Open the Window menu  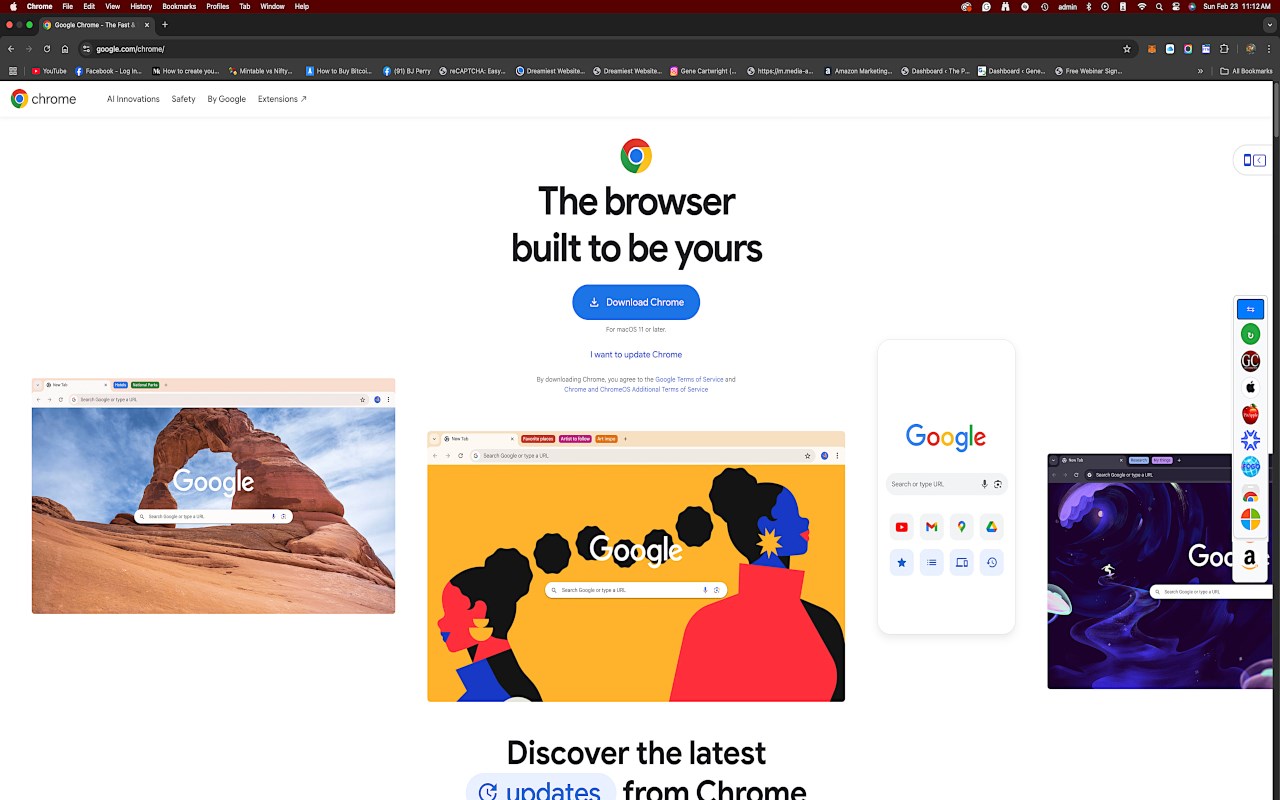[x=272, y=7]
